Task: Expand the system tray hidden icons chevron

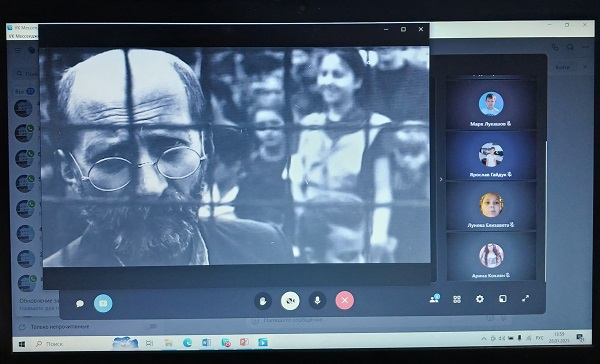Action: pos(484,339)
